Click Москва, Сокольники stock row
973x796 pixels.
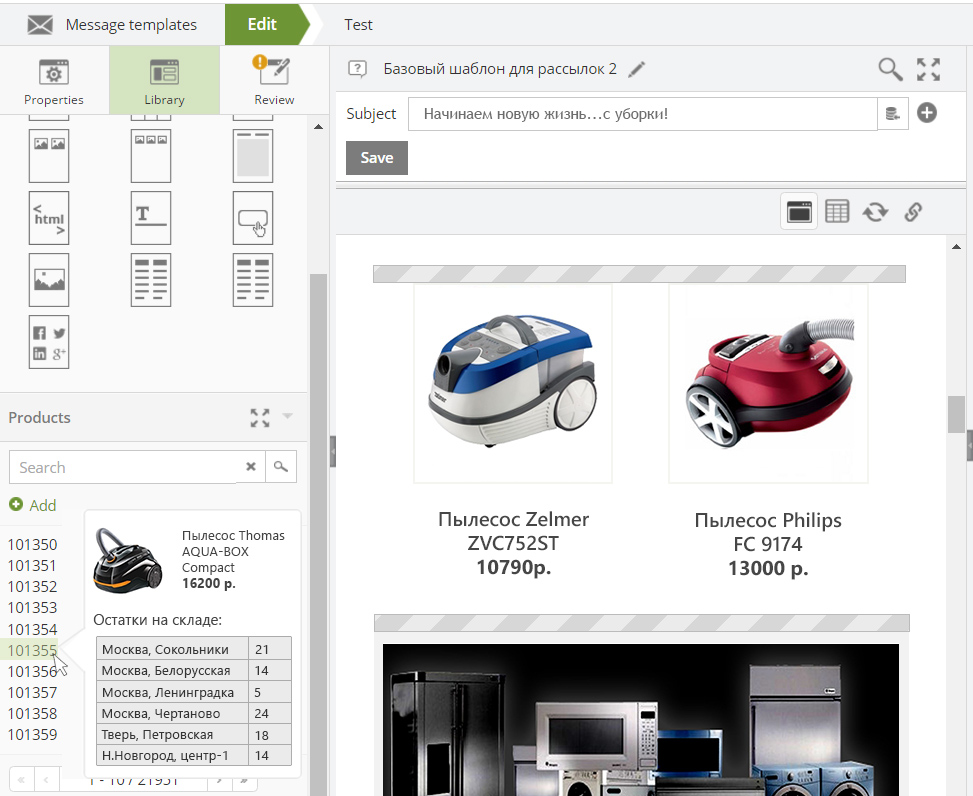click(194, 649)
